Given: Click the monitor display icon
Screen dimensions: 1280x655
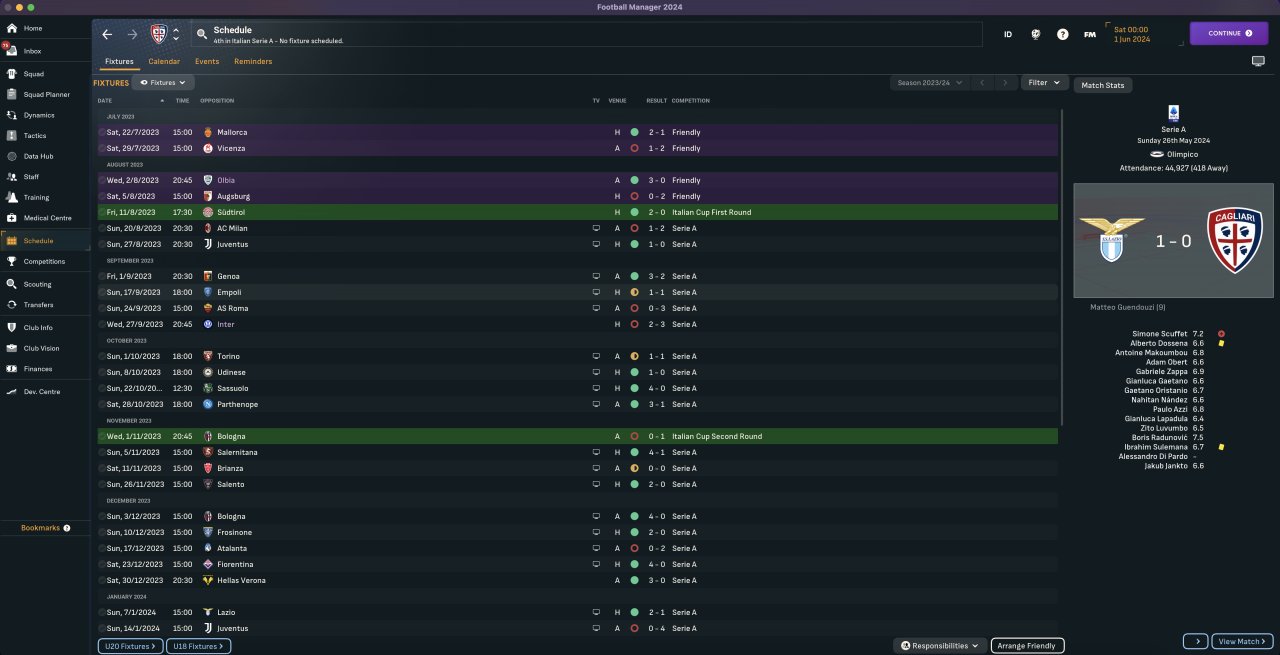Looking at the screenshot, I should point(1258,61).
